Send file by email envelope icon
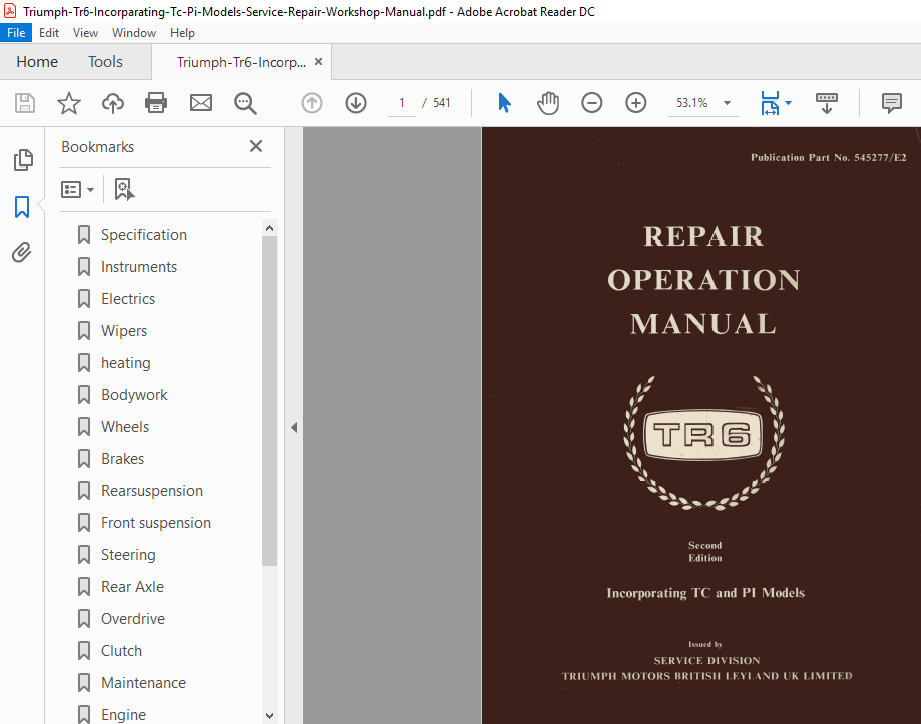 tap(201, 103)
